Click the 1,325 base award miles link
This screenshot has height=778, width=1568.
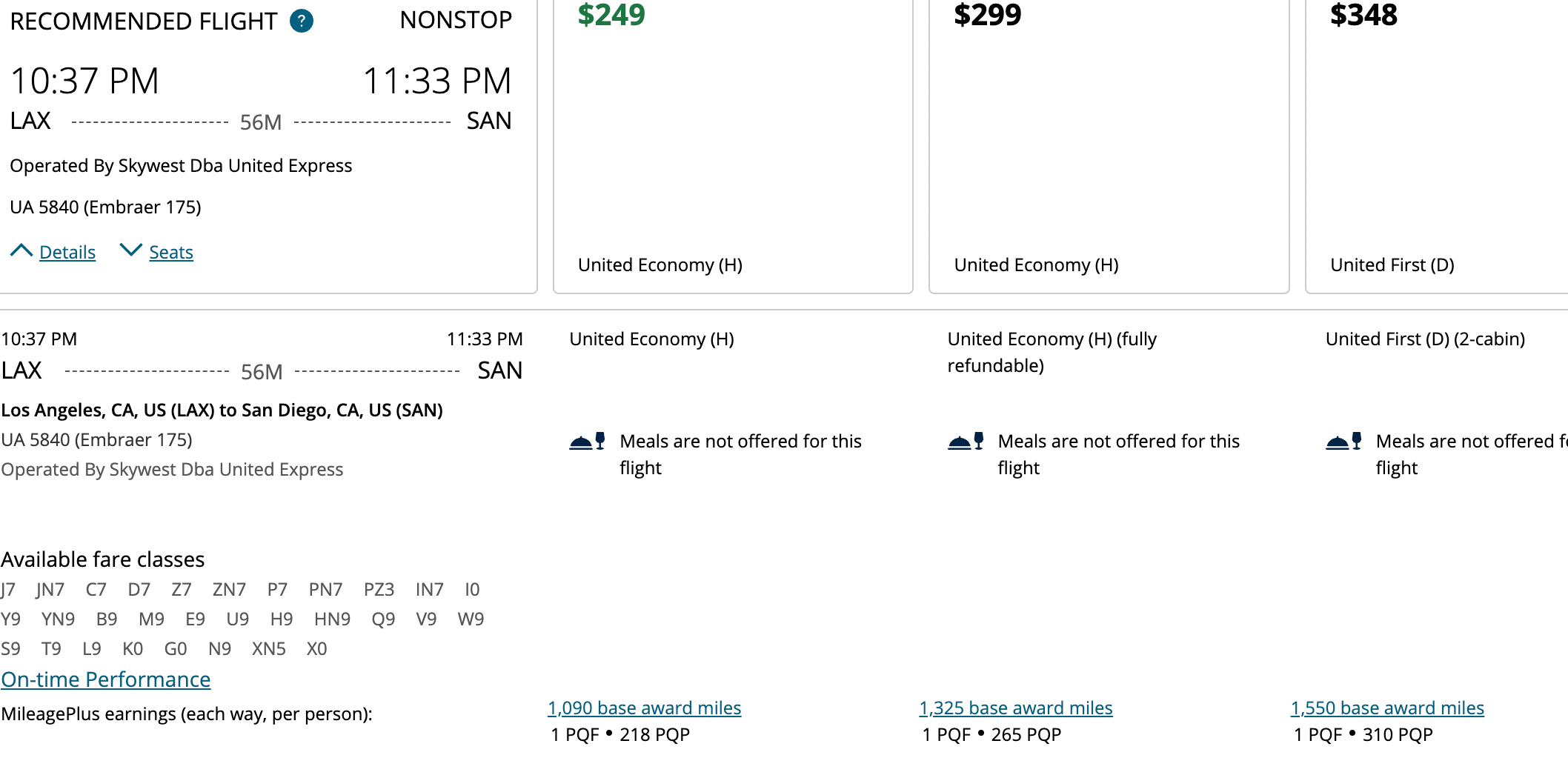tap(1015, 708)
